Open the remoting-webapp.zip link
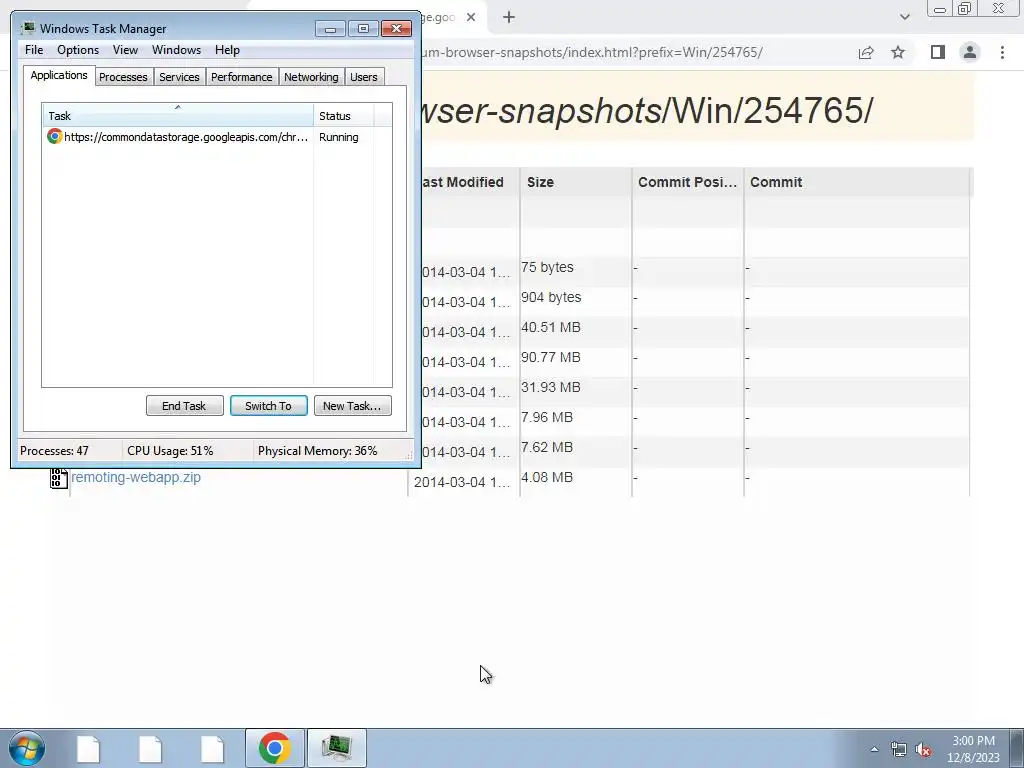 click(136, 477)
